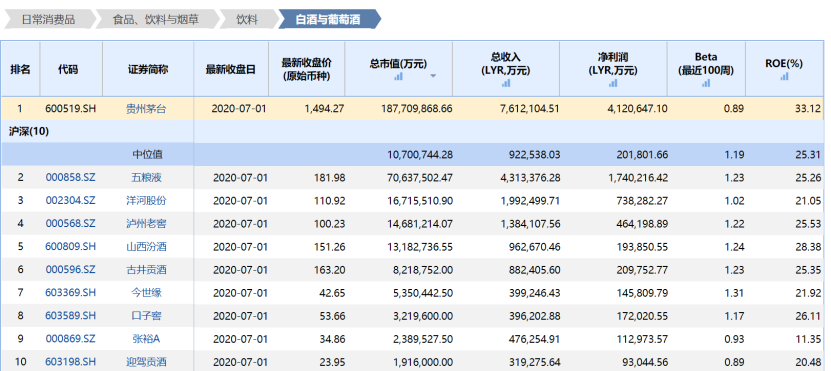Select the 食品、饮料与烟草 breadcrumb
This screenshot has height=371, width=831.
(156, 20)
